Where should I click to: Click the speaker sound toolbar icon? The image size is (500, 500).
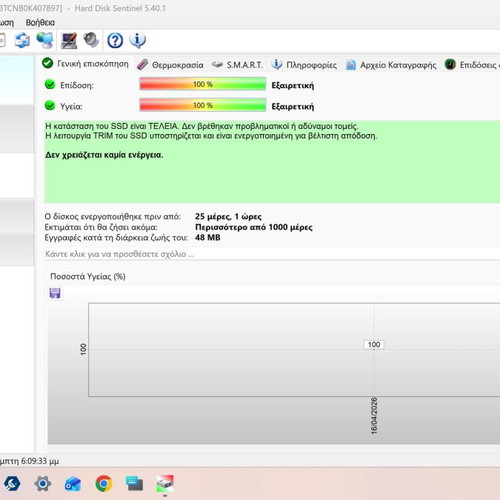coord(91,40)
